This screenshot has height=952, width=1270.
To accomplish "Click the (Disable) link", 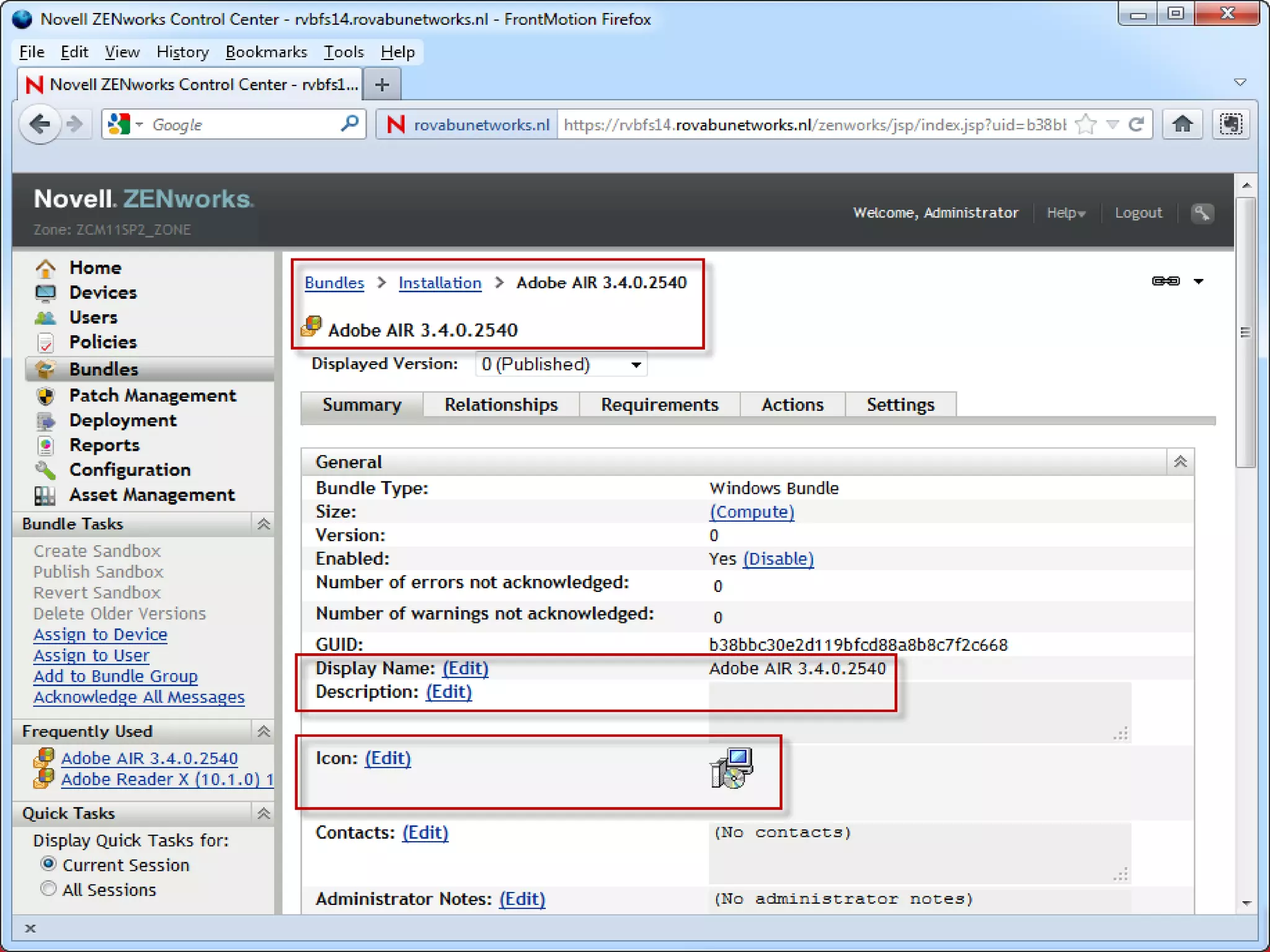I will tap(778, 559).
